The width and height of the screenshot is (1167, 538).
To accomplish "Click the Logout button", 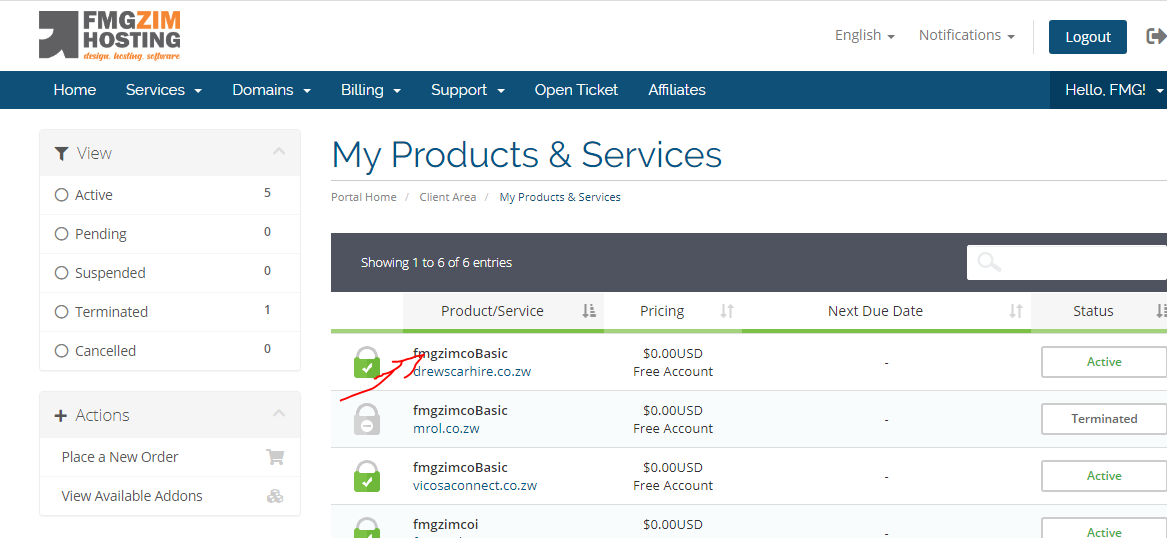I will (x=1087, y=37).
